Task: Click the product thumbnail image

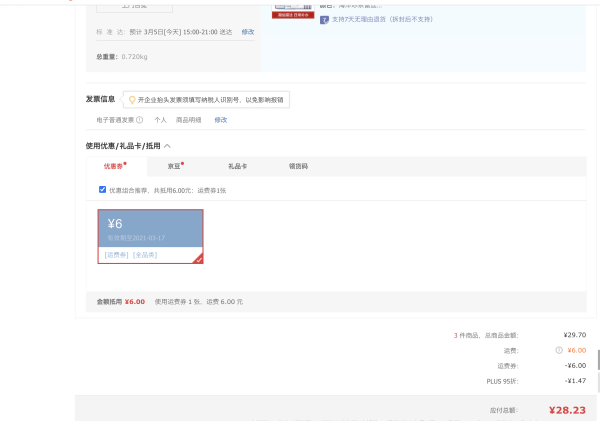Action: point(293,11)
